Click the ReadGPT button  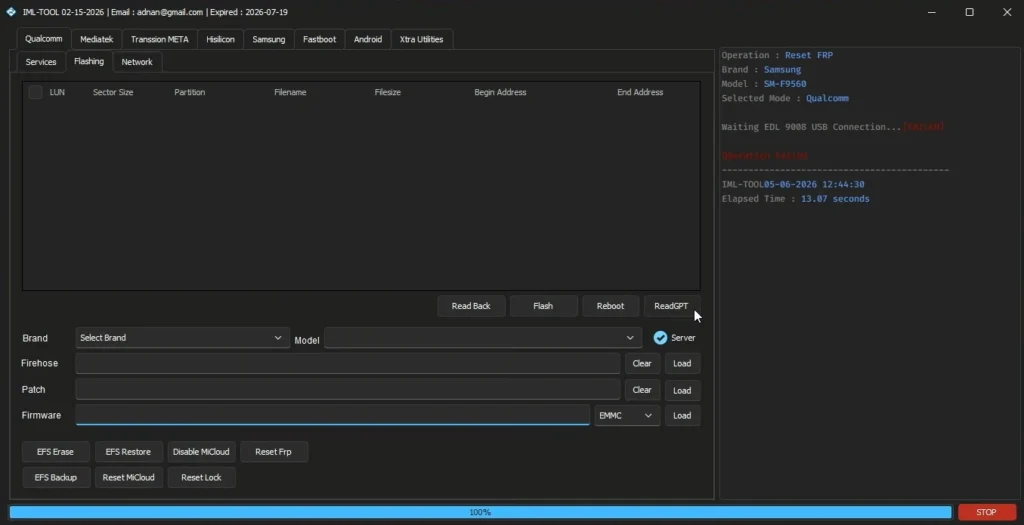pos(671,306)
